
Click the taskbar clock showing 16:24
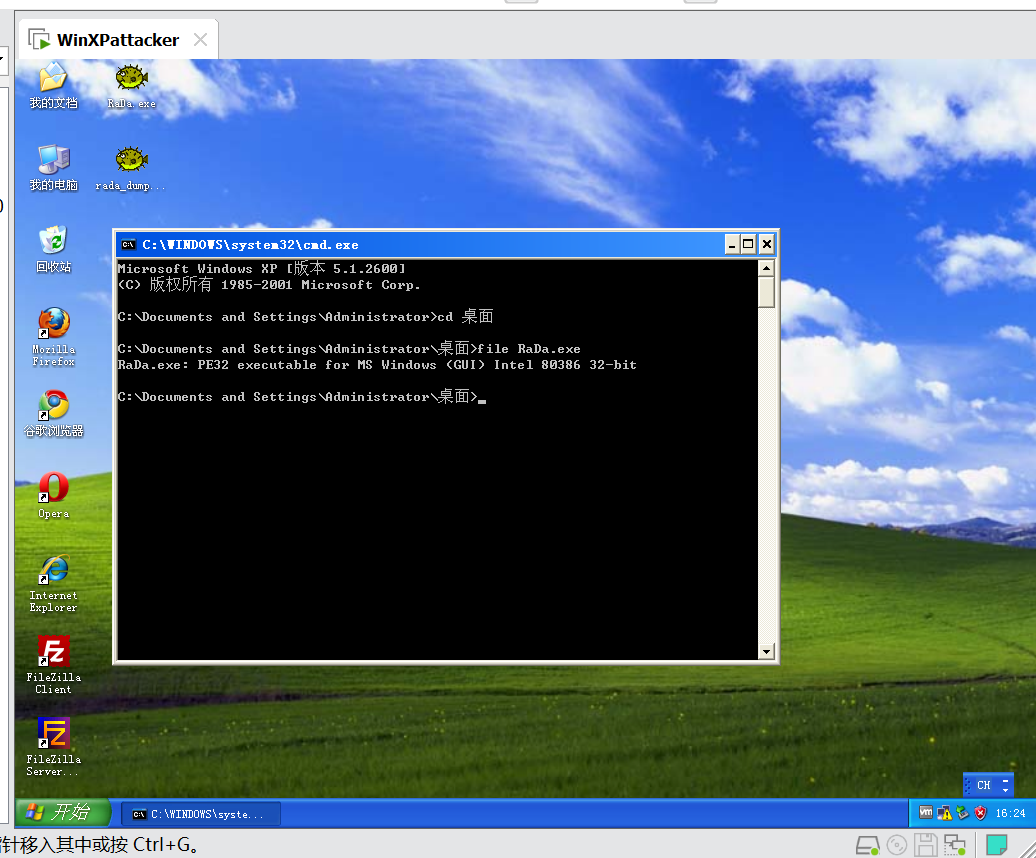(1010, 813)
